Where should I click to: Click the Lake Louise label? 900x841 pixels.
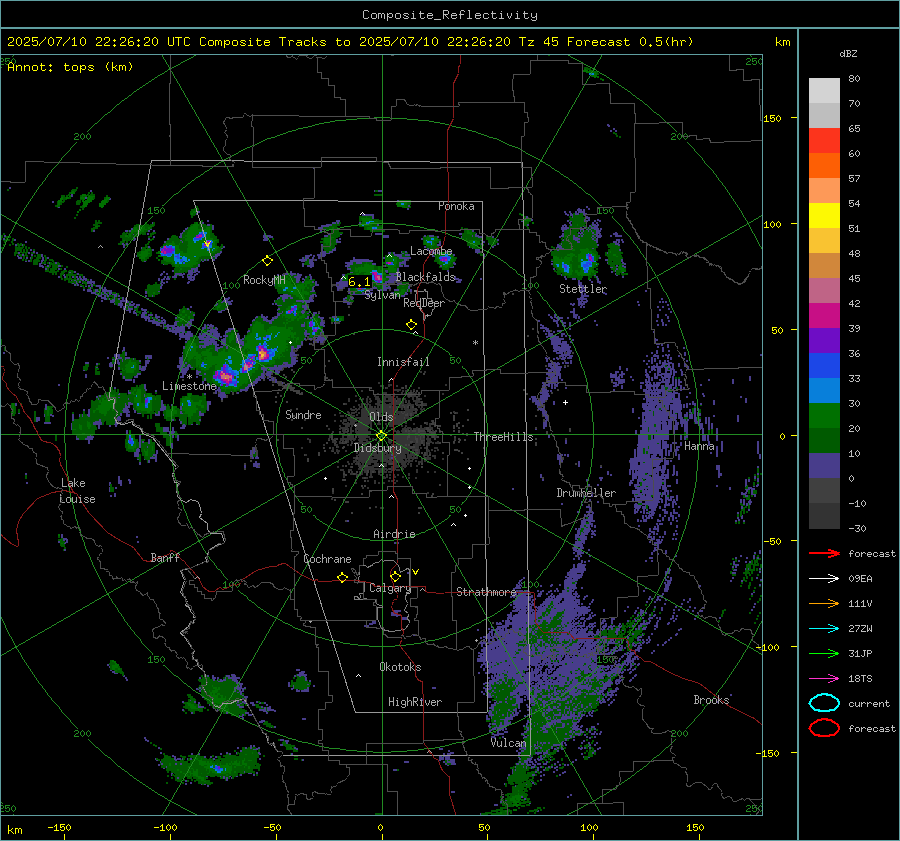pos(77,491)
